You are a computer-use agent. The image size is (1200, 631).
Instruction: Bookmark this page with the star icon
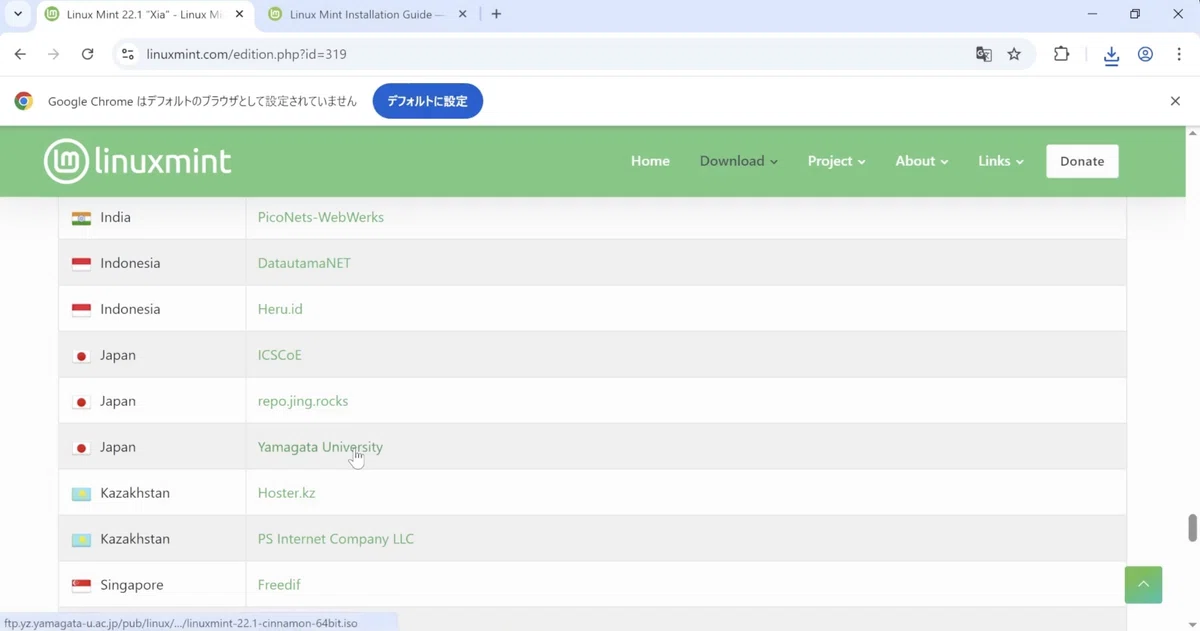1014,54
